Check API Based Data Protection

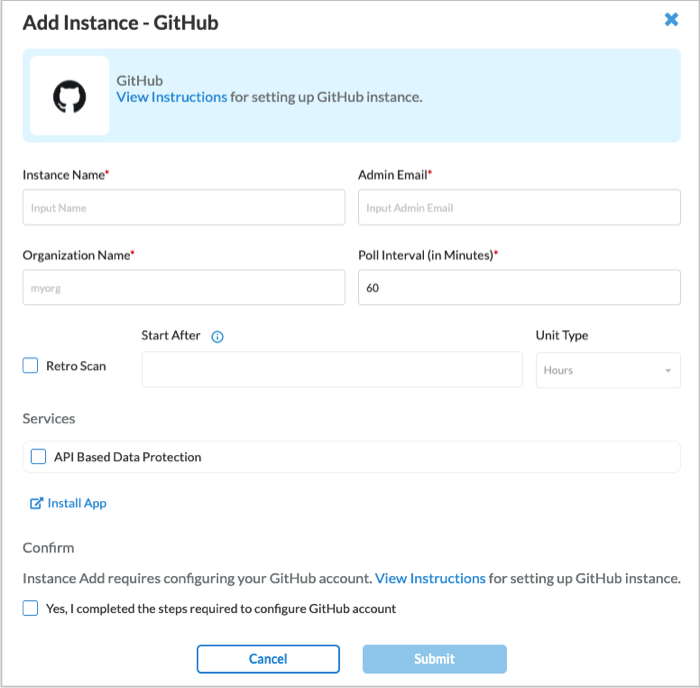click(x=38, y=457)
